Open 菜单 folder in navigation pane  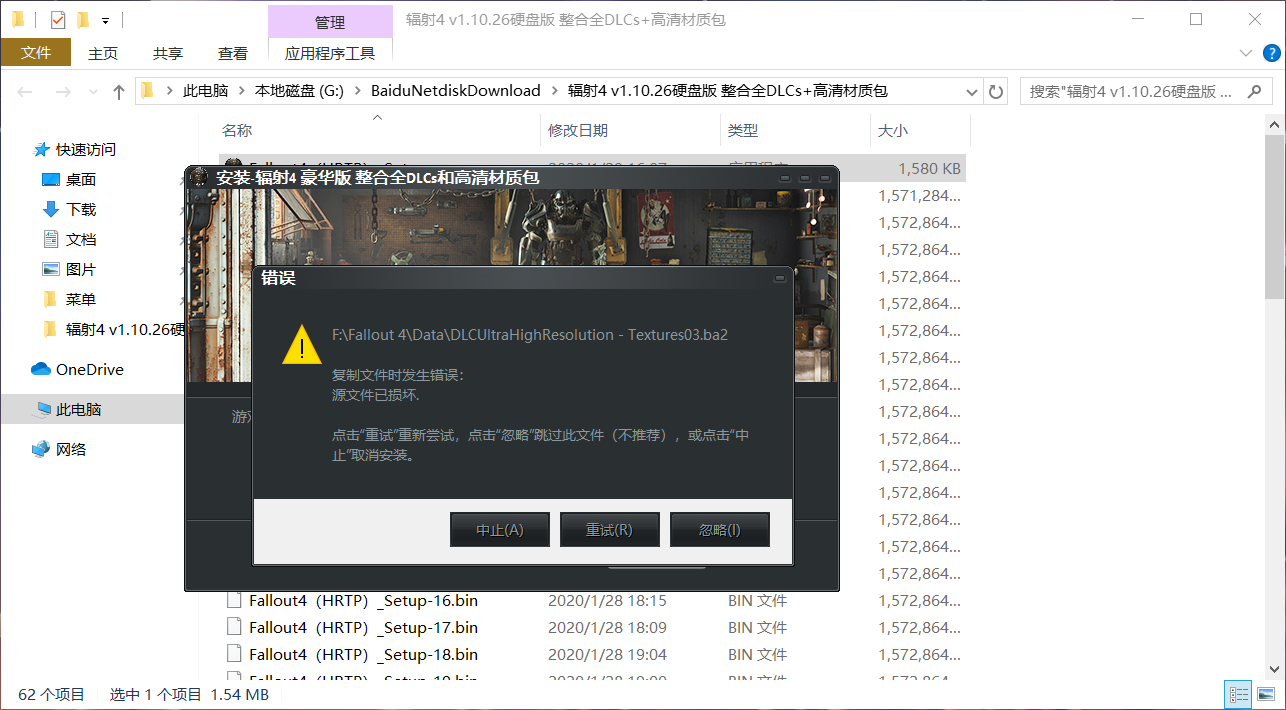pos(80,300)
